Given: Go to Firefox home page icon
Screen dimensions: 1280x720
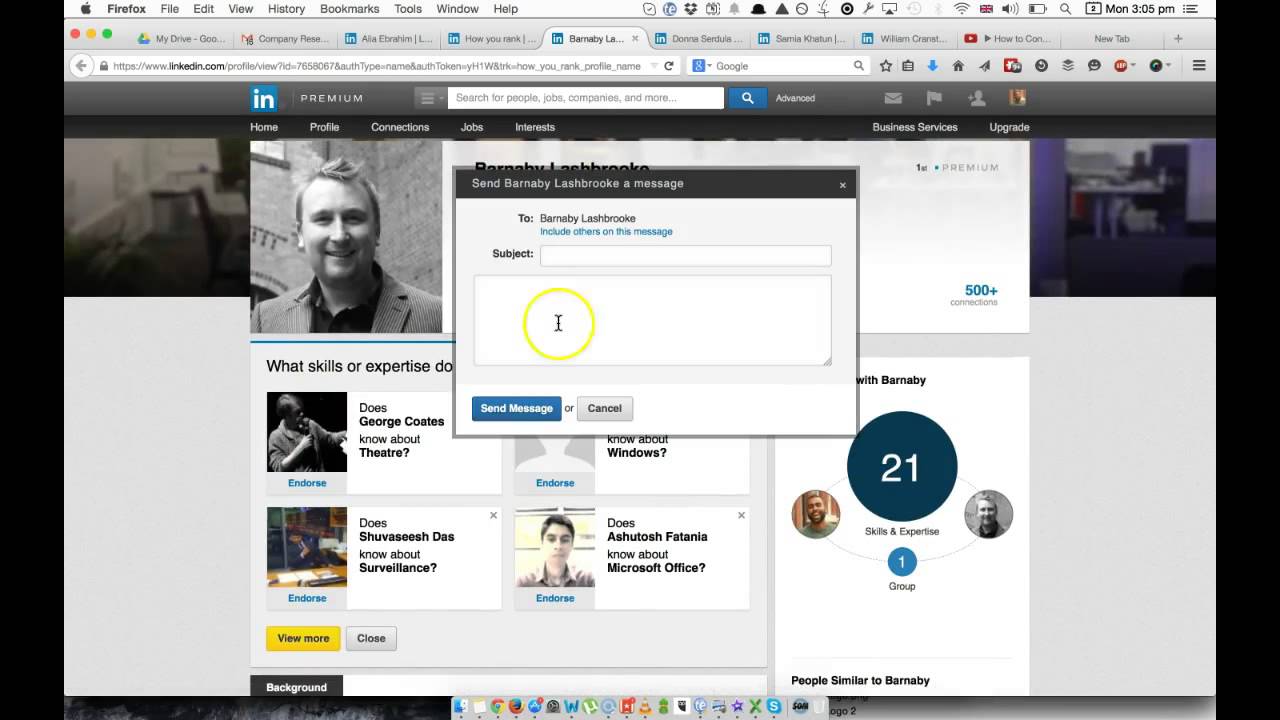Looking at the screenshot, I should click(958, 66).
